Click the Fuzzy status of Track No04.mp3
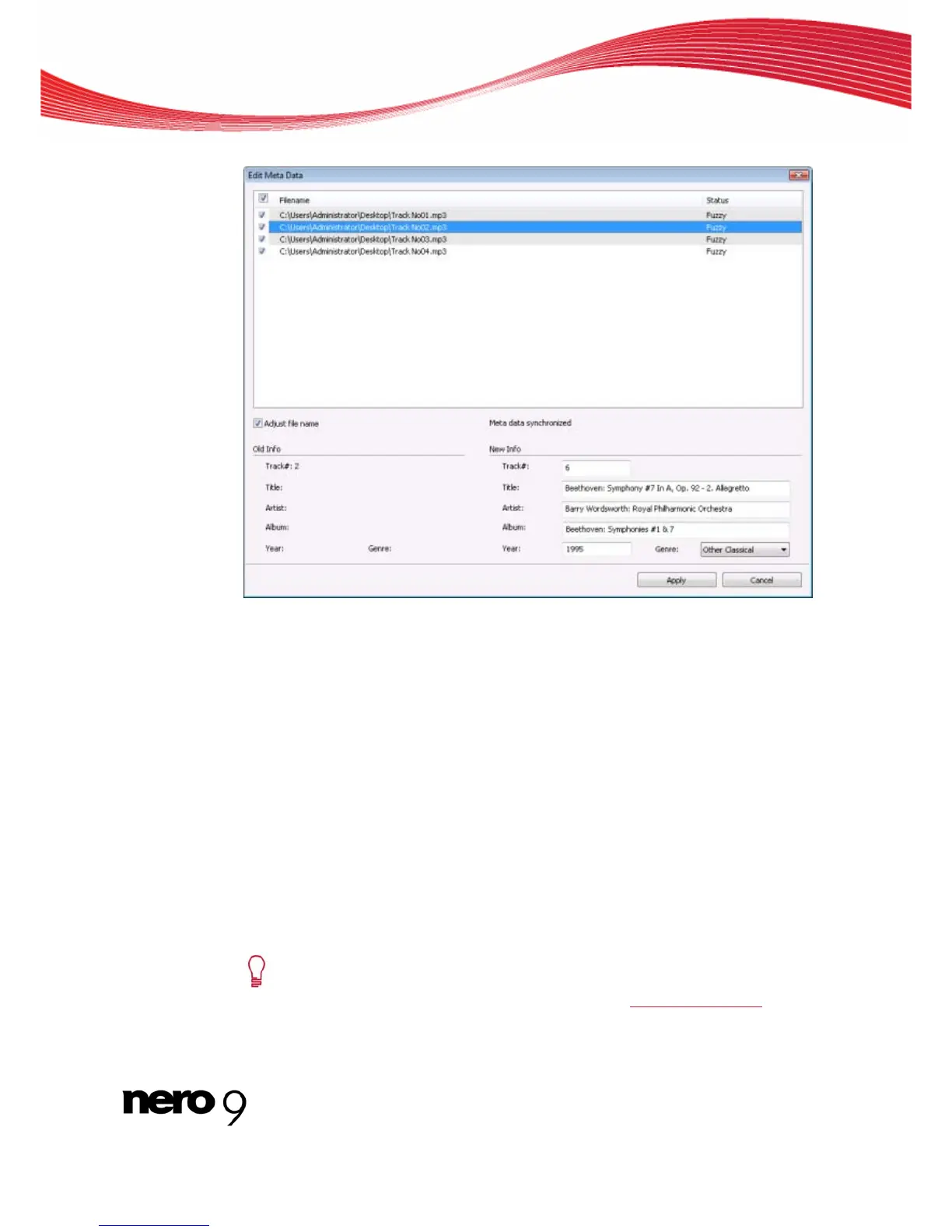Viewport: 952px width, 1232px height. (x=716, y=252)
